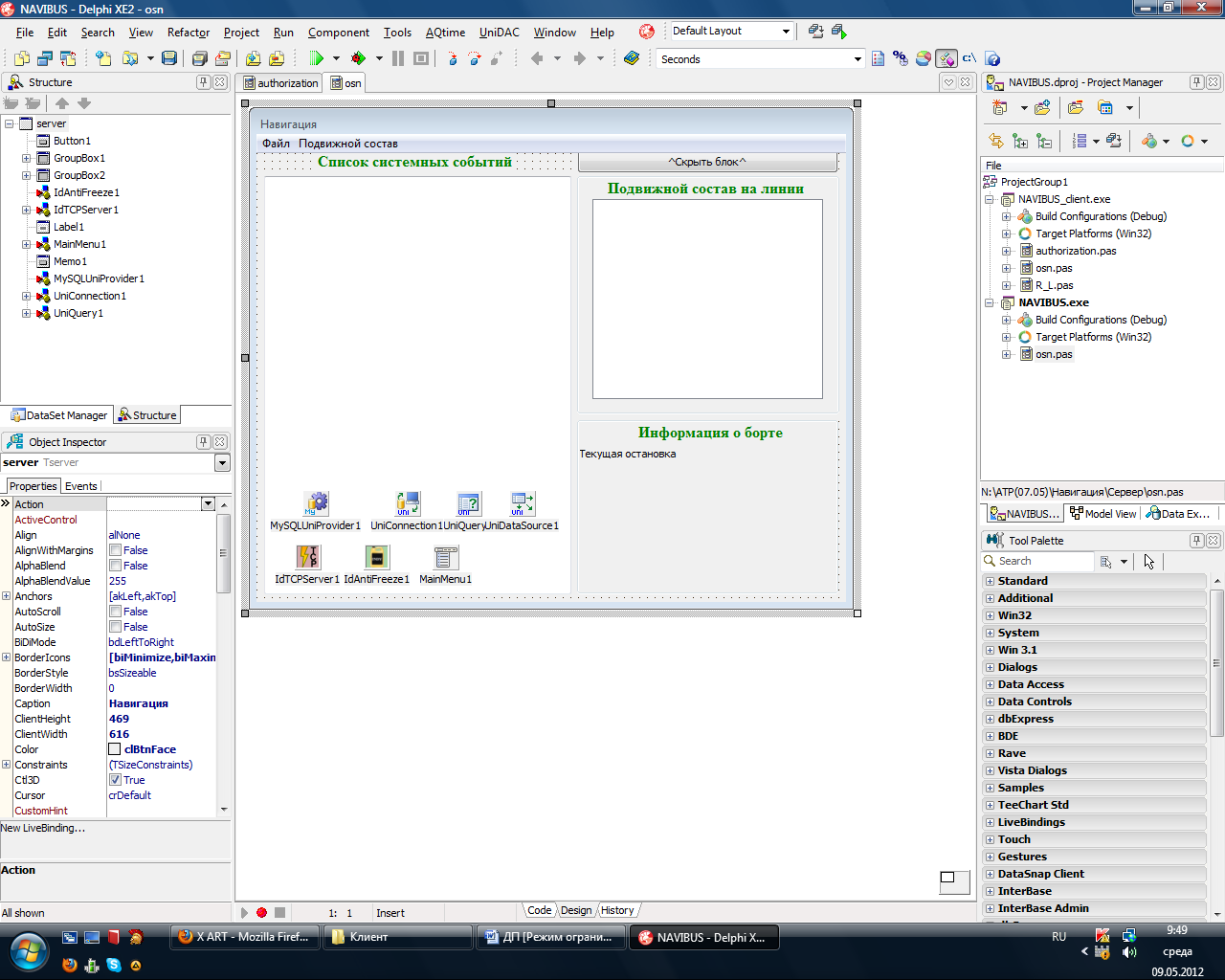Viewport: 1225px width, 980px height.
Task: Click Collapse All icon in Project Manager
Action: click(x=1044, y=141)
